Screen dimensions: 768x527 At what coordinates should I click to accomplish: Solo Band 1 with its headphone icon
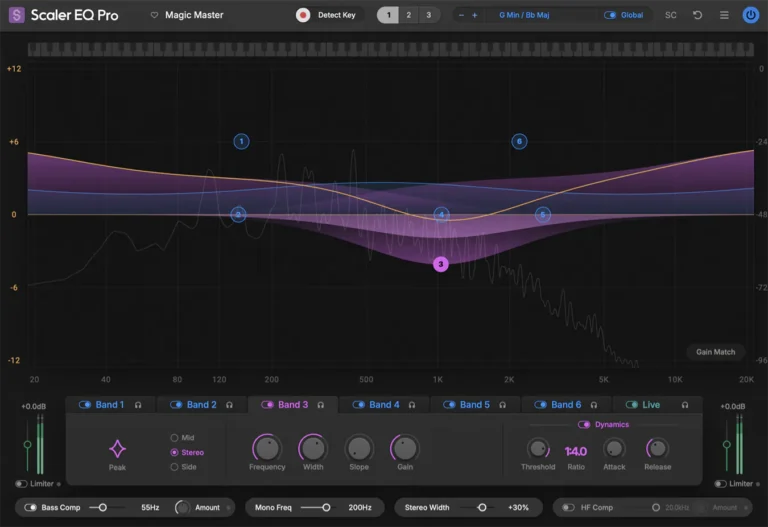[x=138, y=405]
